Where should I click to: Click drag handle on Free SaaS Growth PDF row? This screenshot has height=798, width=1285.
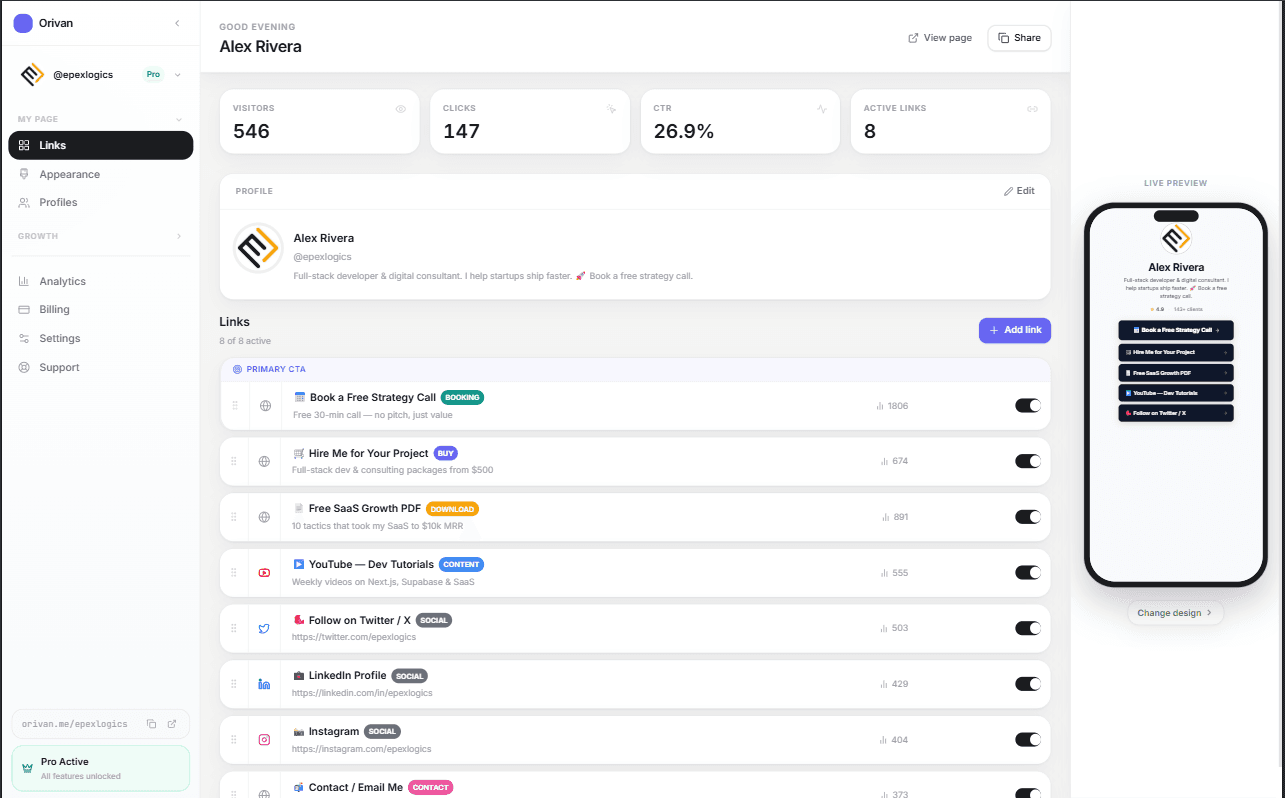coord(235,517)
